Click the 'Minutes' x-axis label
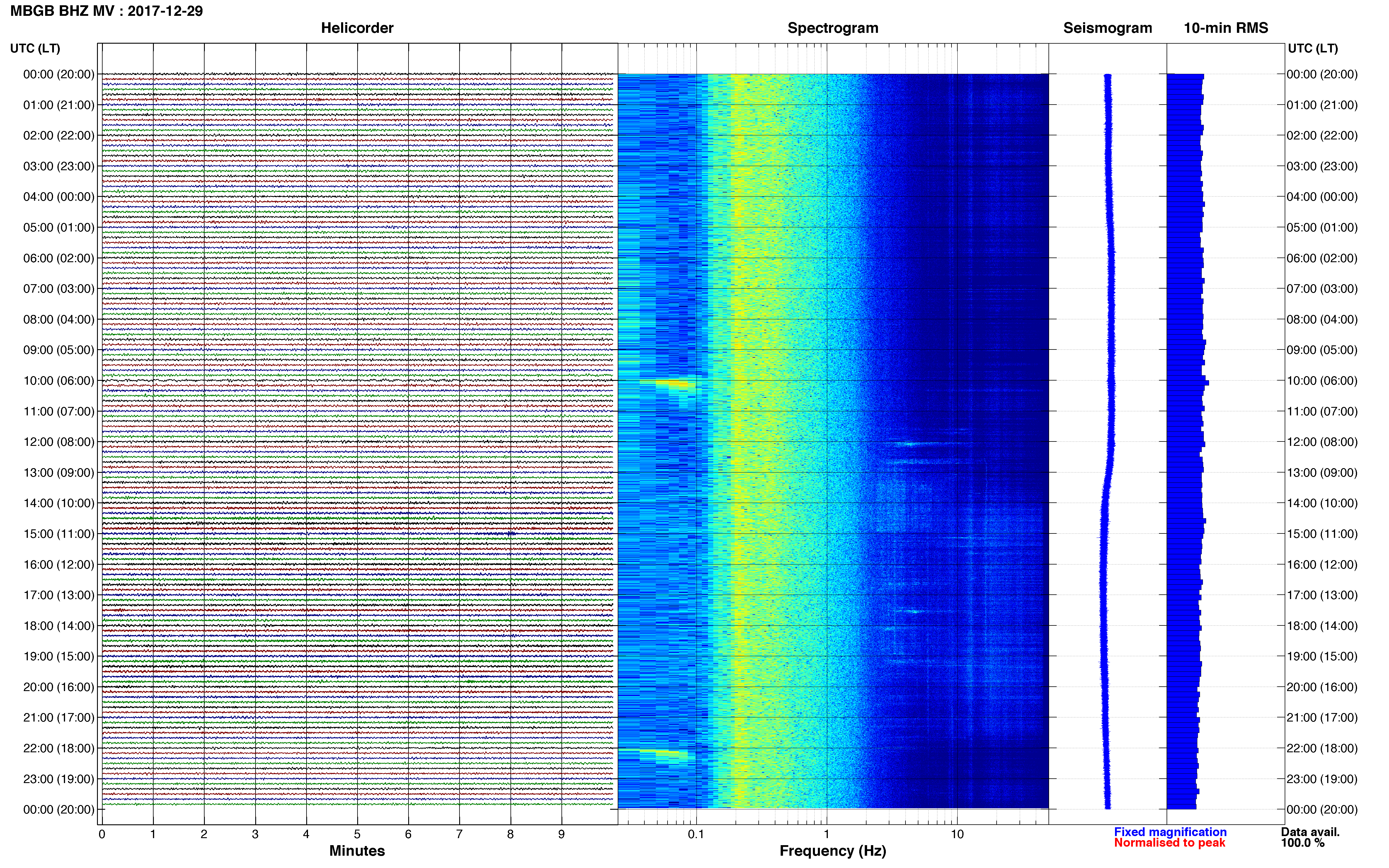This screenshot has height=868, width=1389. (x=357, y=851)
